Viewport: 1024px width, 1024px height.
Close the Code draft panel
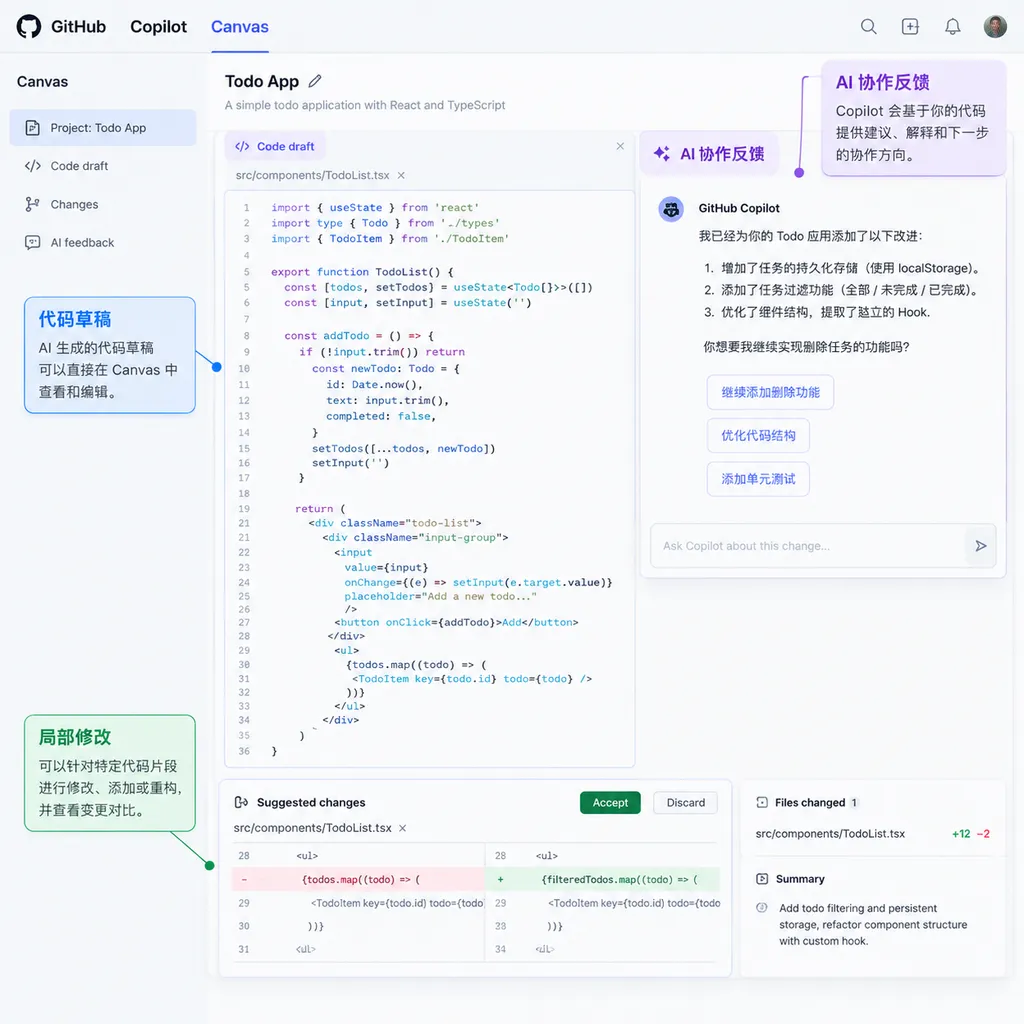pyautogui.click(x=620, y=146)
